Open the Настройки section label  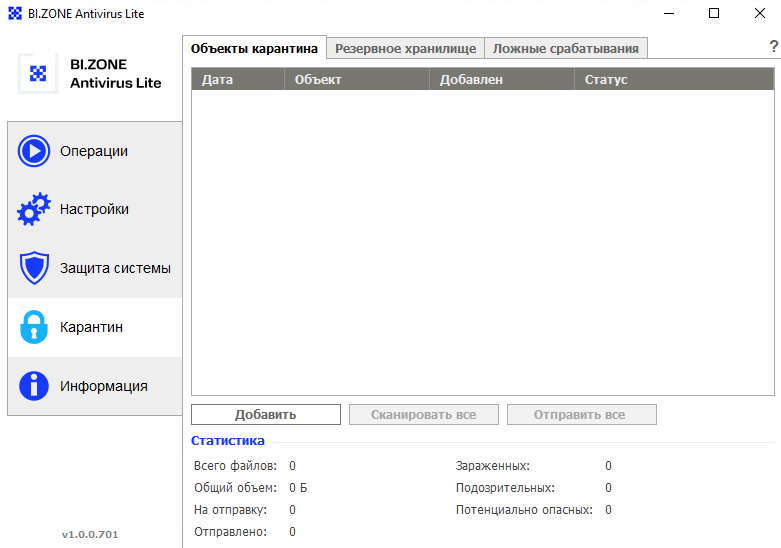(x=94, y=209)
